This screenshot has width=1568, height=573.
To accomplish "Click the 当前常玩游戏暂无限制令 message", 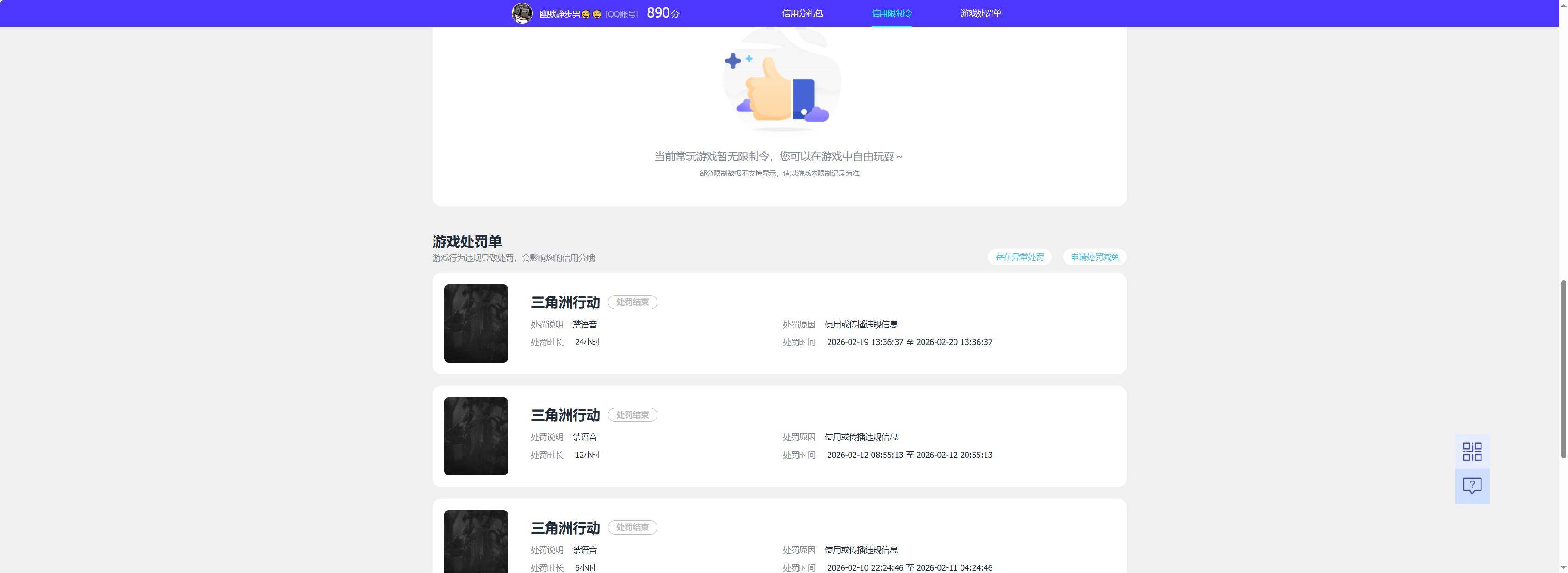I will pyautogui.click(x=779, y=156).
